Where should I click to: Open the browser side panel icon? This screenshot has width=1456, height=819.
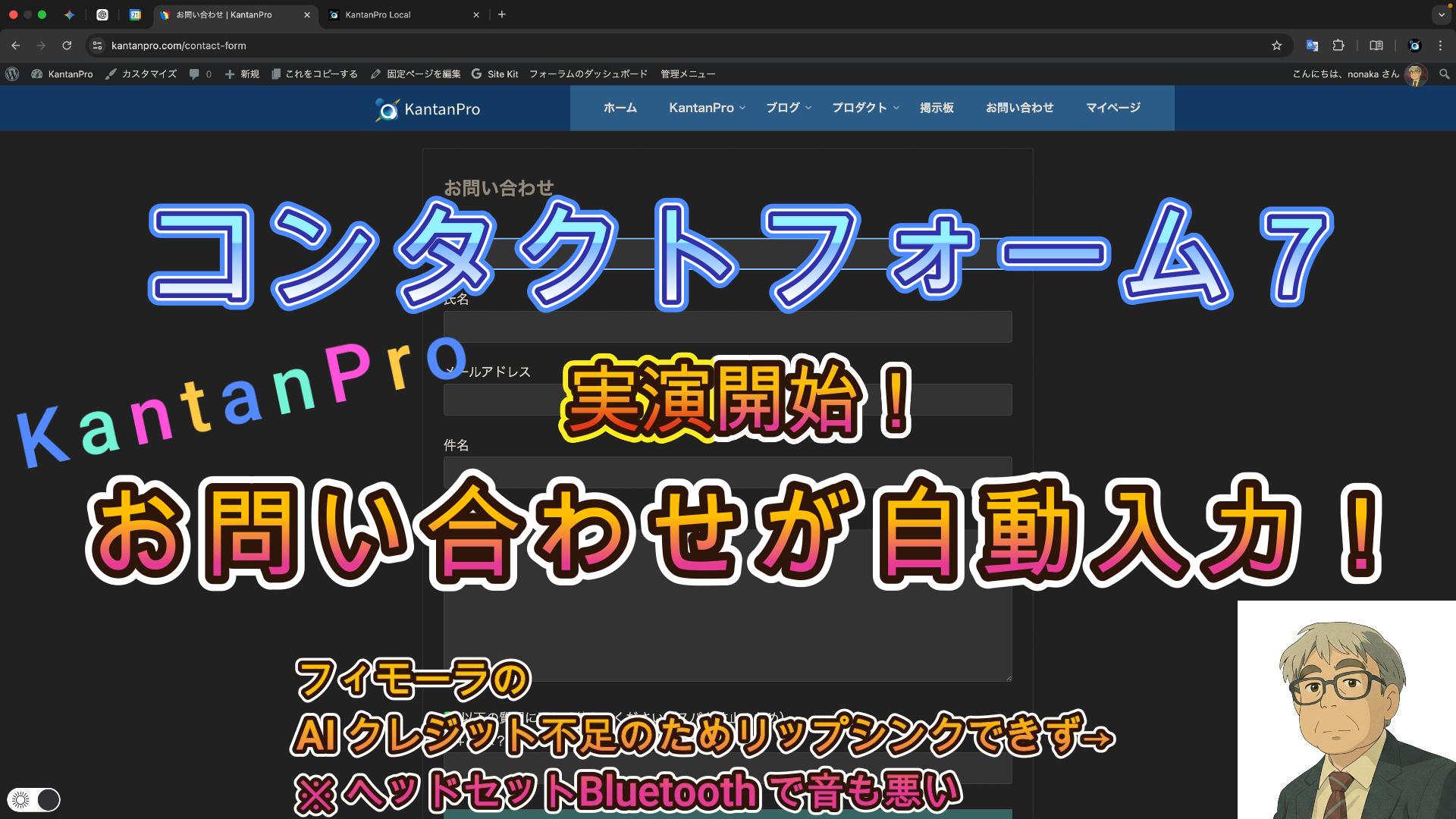click(1376, 45)
